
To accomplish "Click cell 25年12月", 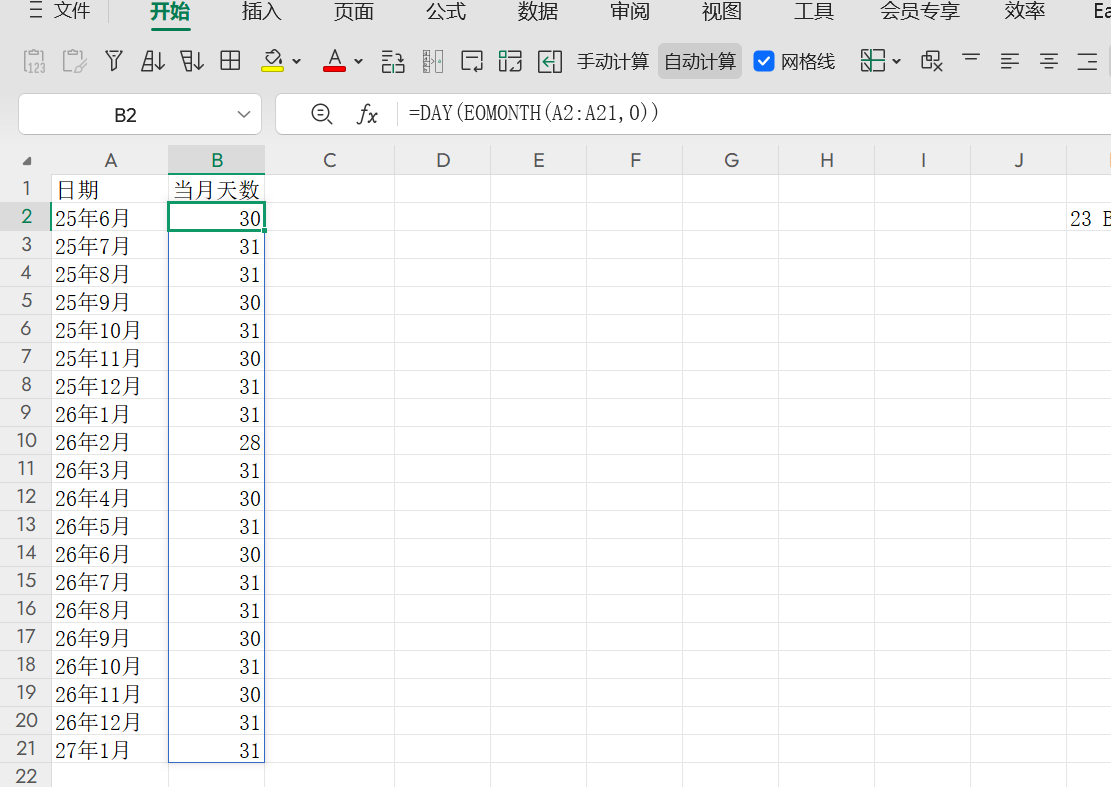I will pyautogui.click(x=110, y=385).
